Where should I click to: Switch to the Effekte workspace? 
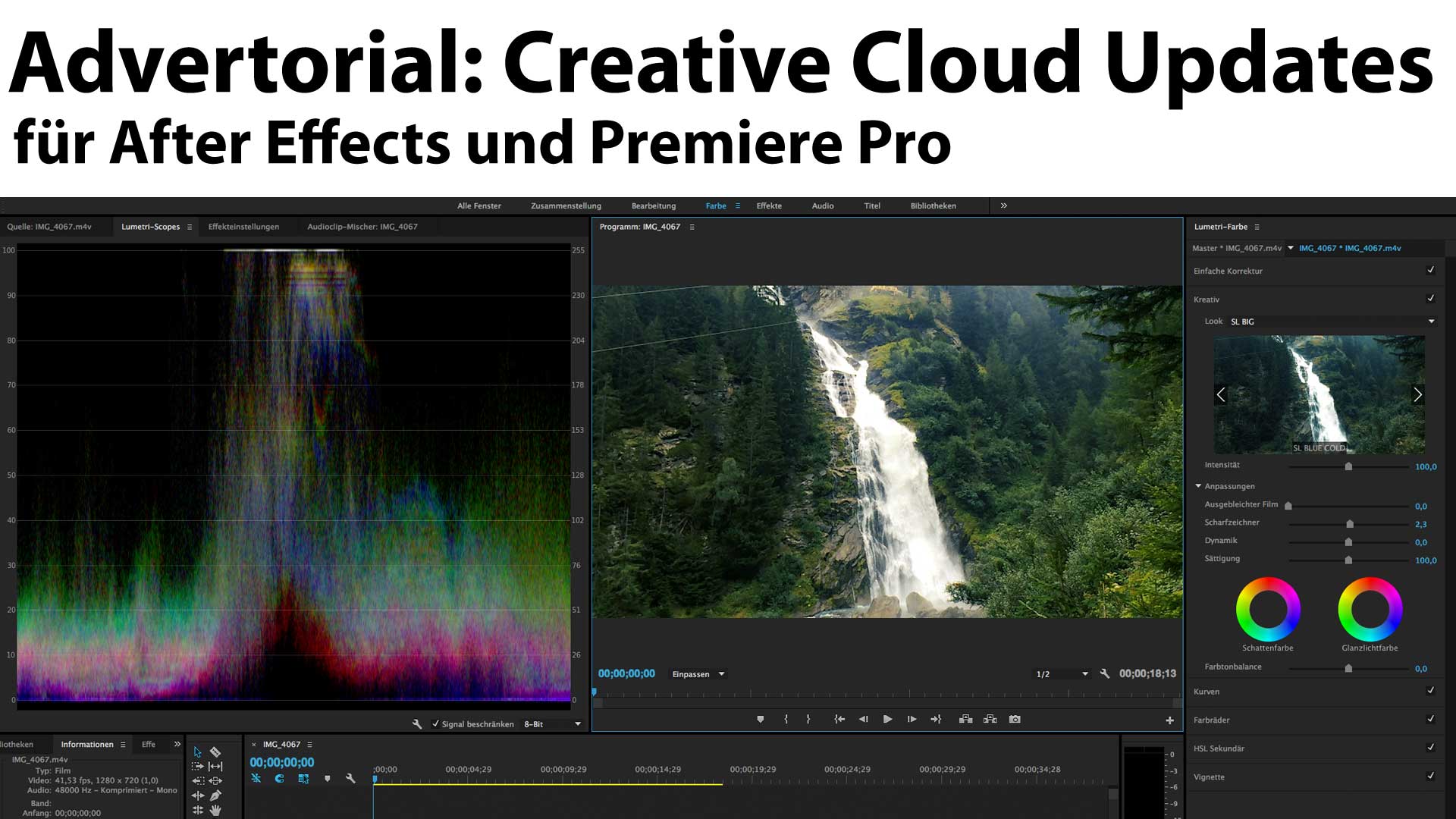(x=769, y=206)
